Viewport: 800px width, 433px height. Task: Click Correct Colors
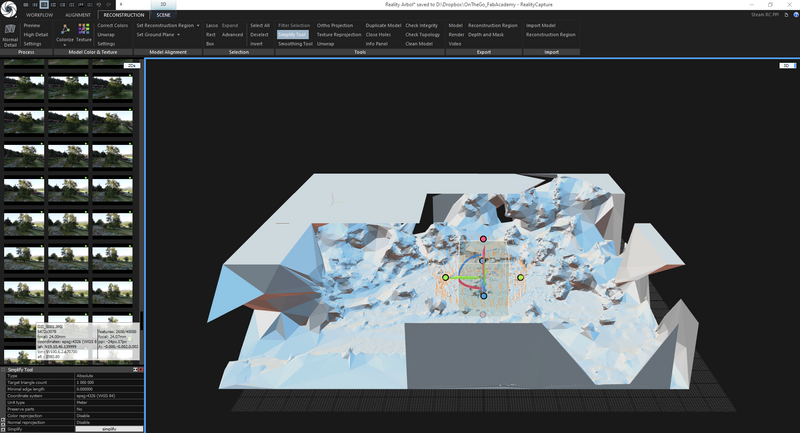tap(113, 26)
